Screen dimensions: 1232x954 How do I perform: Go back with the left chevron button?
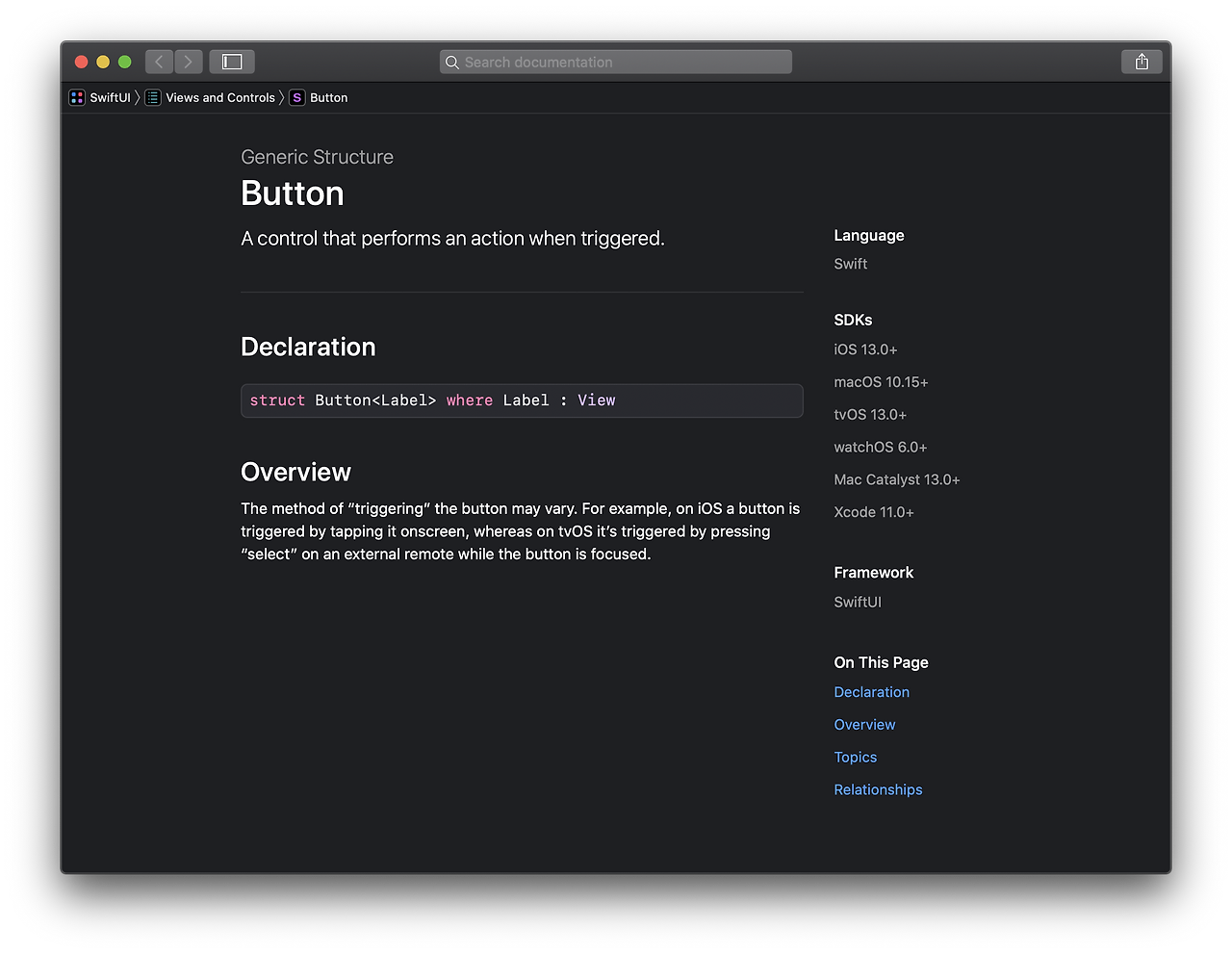tap(159, 62)
